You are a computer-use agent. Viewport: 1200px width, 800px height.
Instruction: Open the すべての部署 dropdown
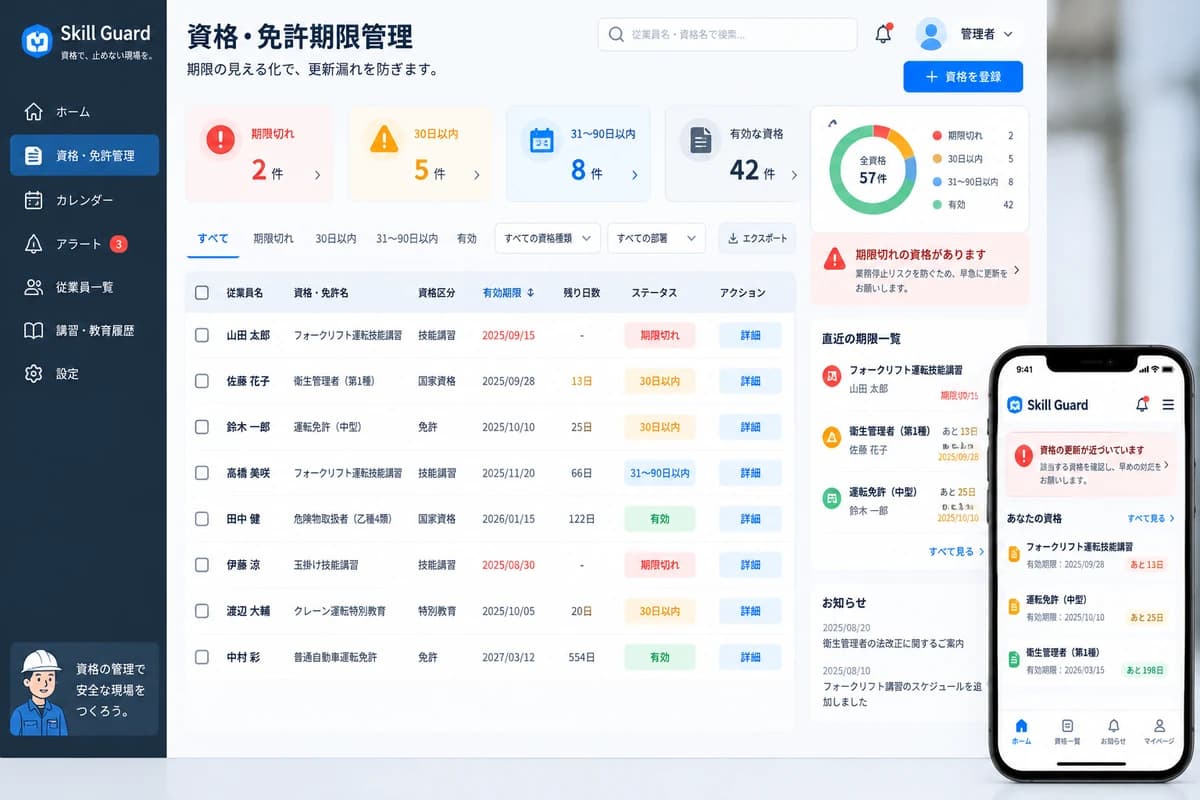(x=656, y=238)
